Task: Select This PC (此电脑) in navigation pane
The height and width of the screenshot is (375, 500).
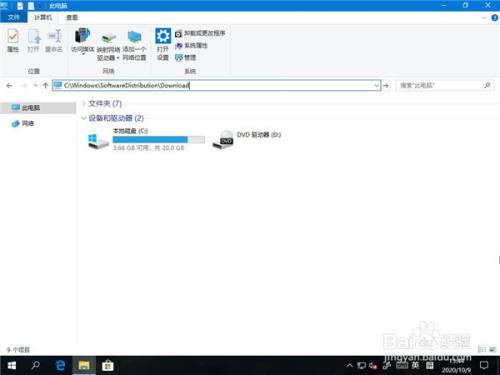Action: pyautogui.click(x=38, y=108)
